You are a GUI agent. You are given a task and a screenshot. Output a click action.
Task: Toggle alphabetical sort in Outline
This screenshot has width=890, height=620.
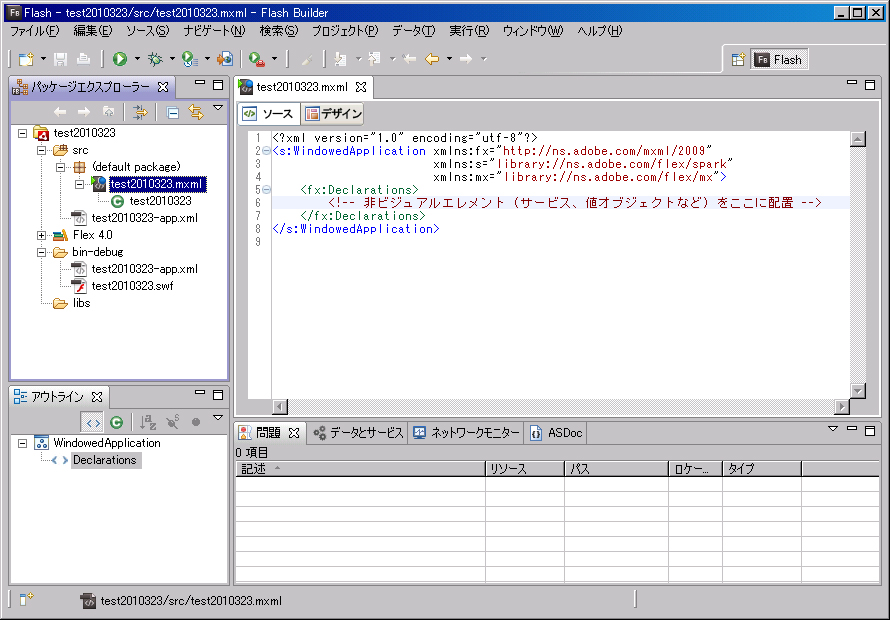click(148, 422)
